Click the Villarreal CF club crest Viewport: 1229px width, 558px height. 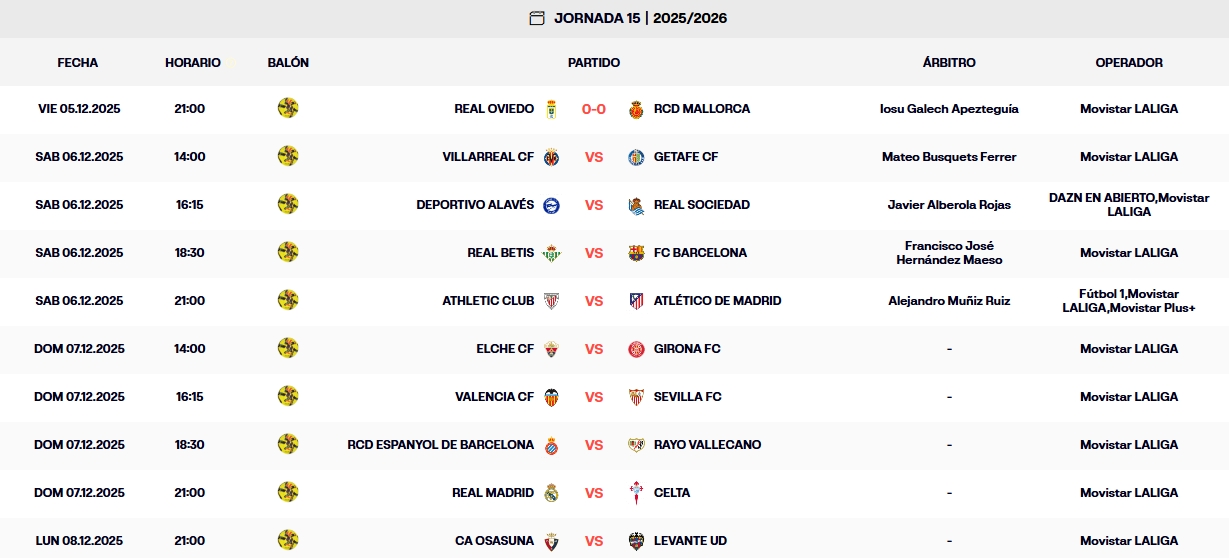pos(551,157)
